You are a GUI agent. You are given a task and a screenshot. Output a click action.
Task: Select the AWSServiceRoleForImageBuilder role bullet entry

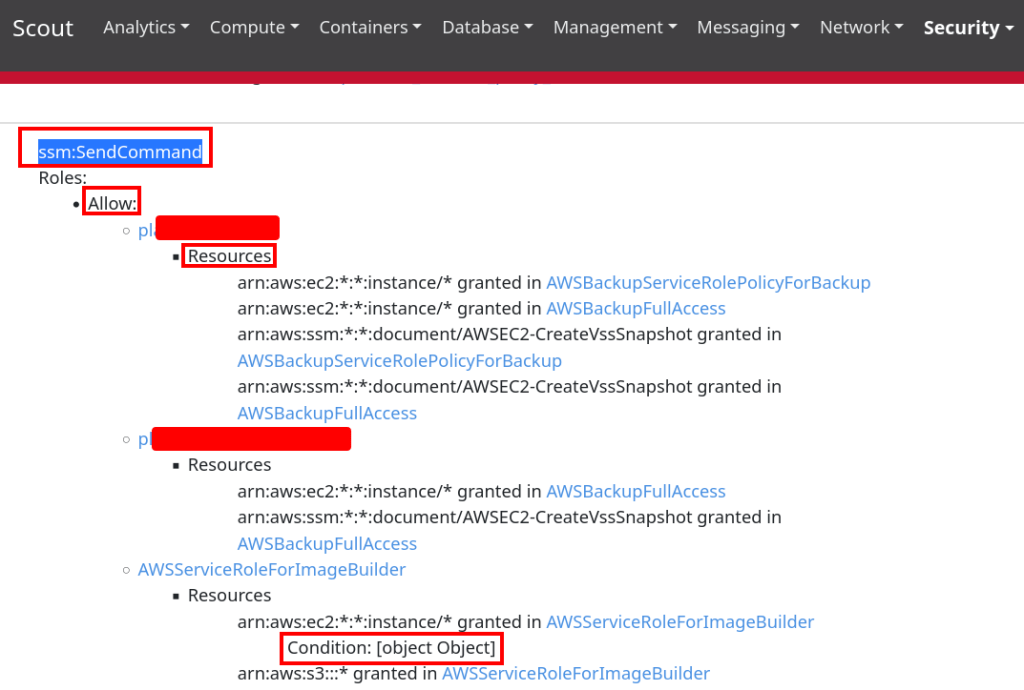click(271, 570)
